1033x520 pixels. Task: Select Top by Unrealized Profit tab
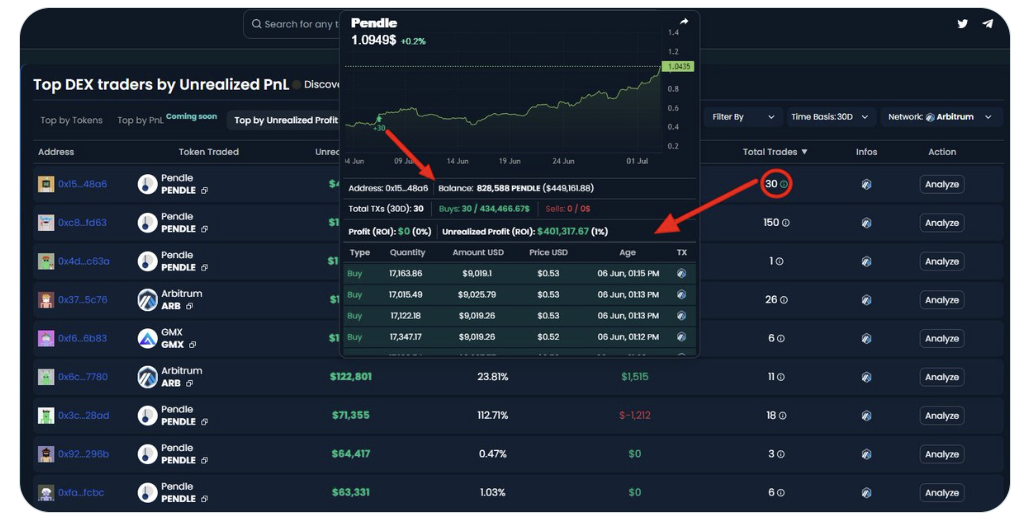click(286, 120)
